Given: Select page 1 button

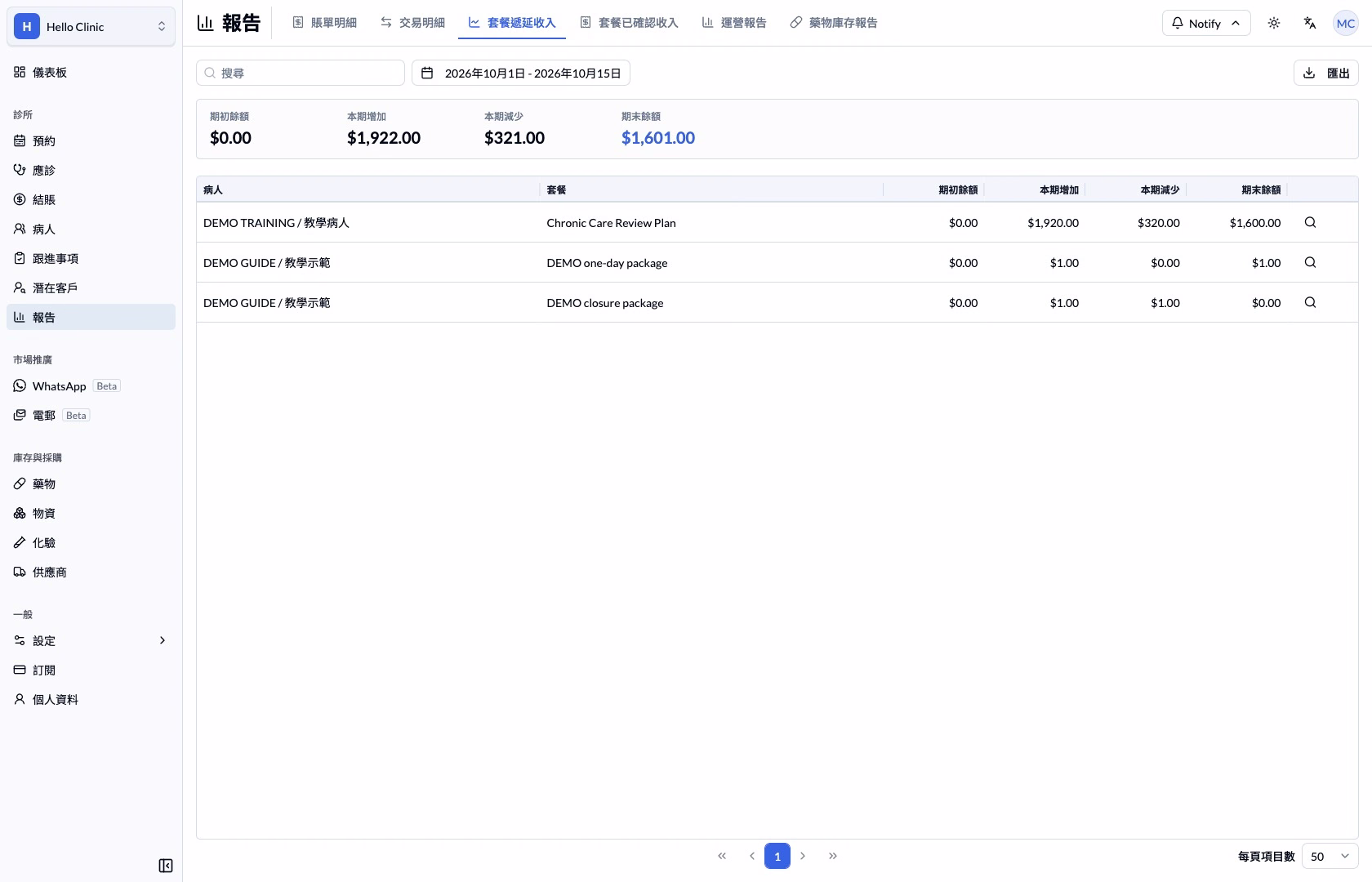Looking at the screenshot, I should click(777, 856).
